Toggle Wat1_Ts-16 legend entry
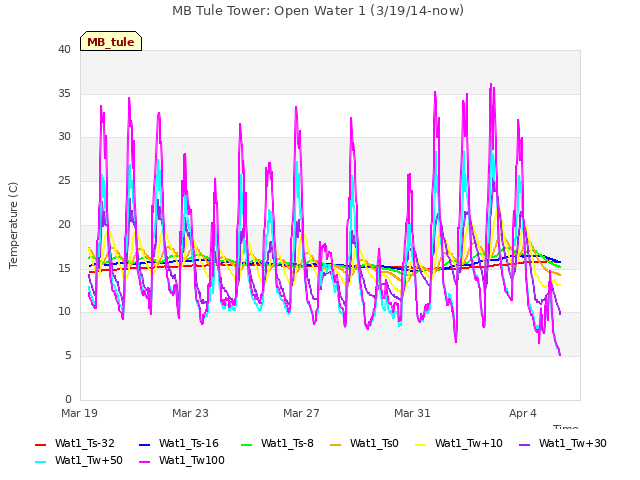The width and height of the screenshot is (640, 480). click(x=179, y=443)
